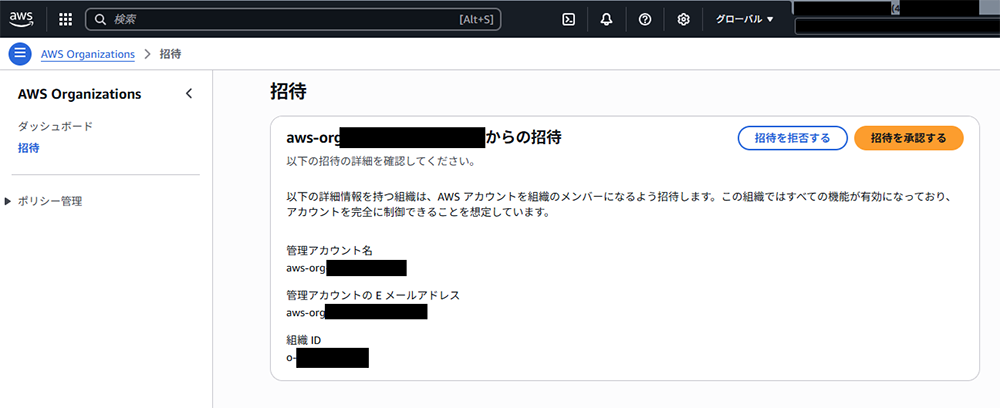
Task: Open the グローバル region dropdown
Action: [744, 19]
